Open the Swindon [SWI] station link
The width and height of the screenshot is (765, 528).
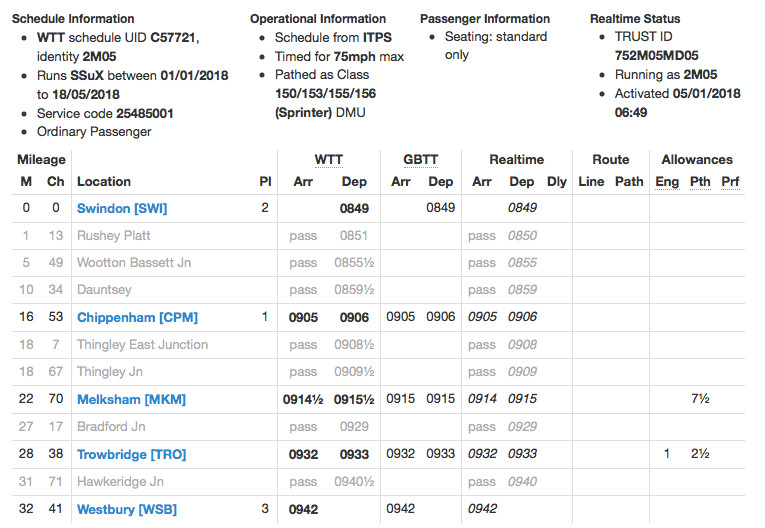coord(122,208)
